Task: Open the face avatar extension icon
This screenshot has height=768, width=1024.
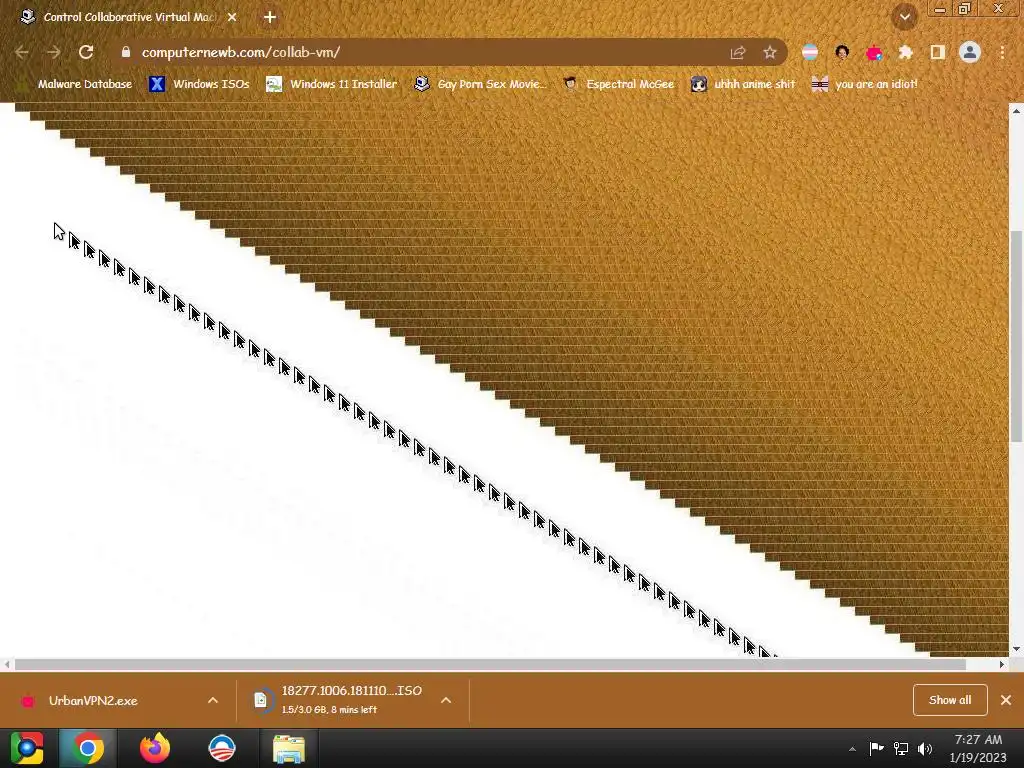Action: (x=842, y=52)
